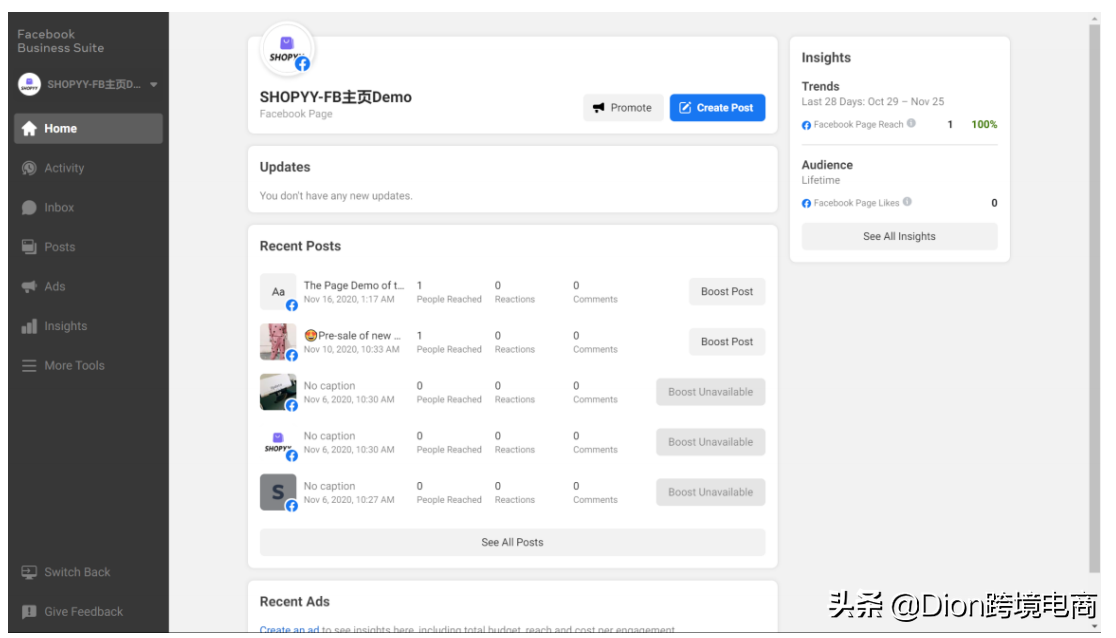
Task: Go to Activity in the sidebar
Action: (88, 168)
